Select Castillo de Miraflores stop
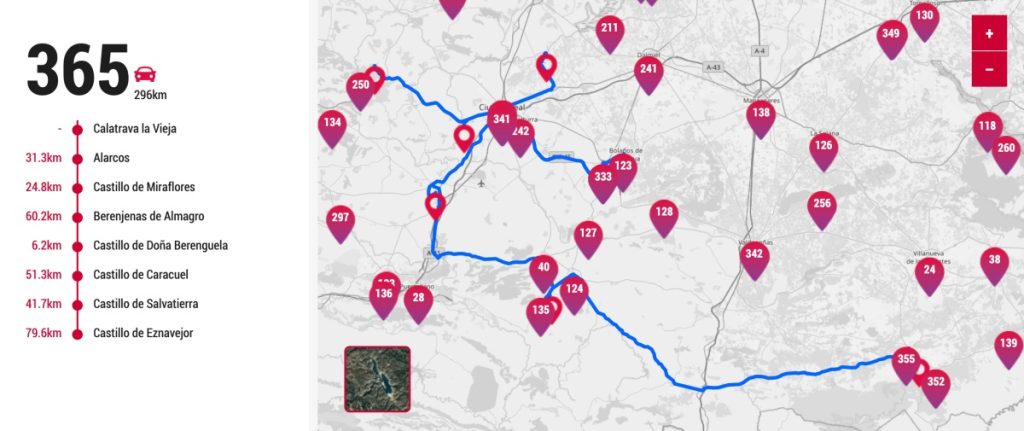The height and width of the screenshot is (431, 1024). coord(144,187)
